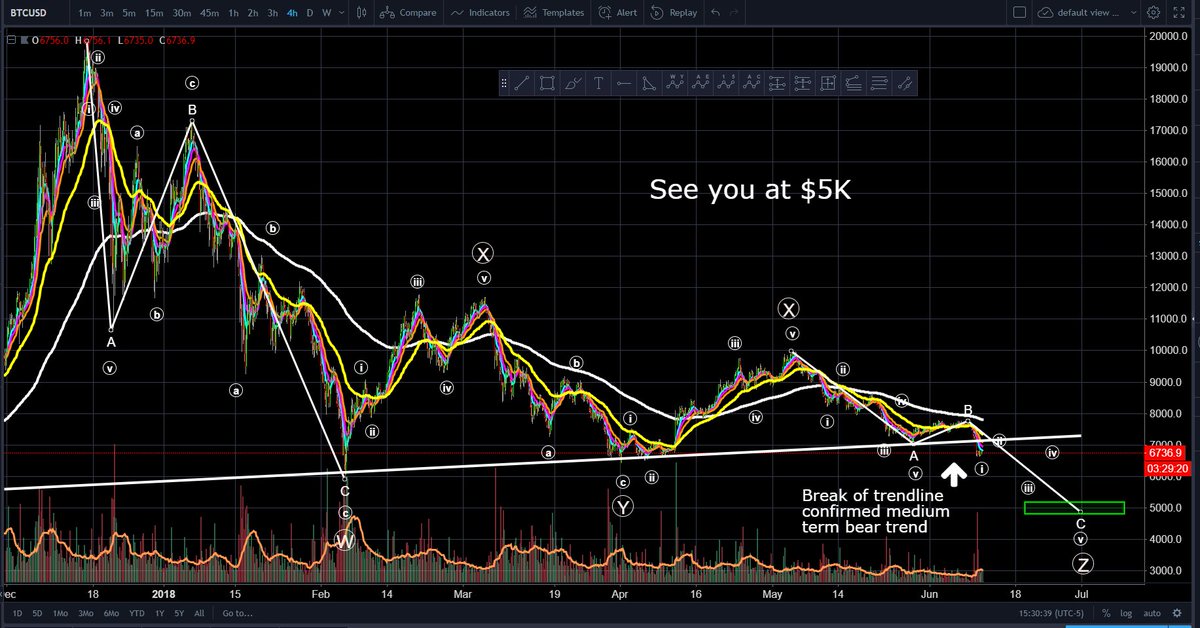Open the Indicators menu
1200x628 pixels.
(480, 12)
